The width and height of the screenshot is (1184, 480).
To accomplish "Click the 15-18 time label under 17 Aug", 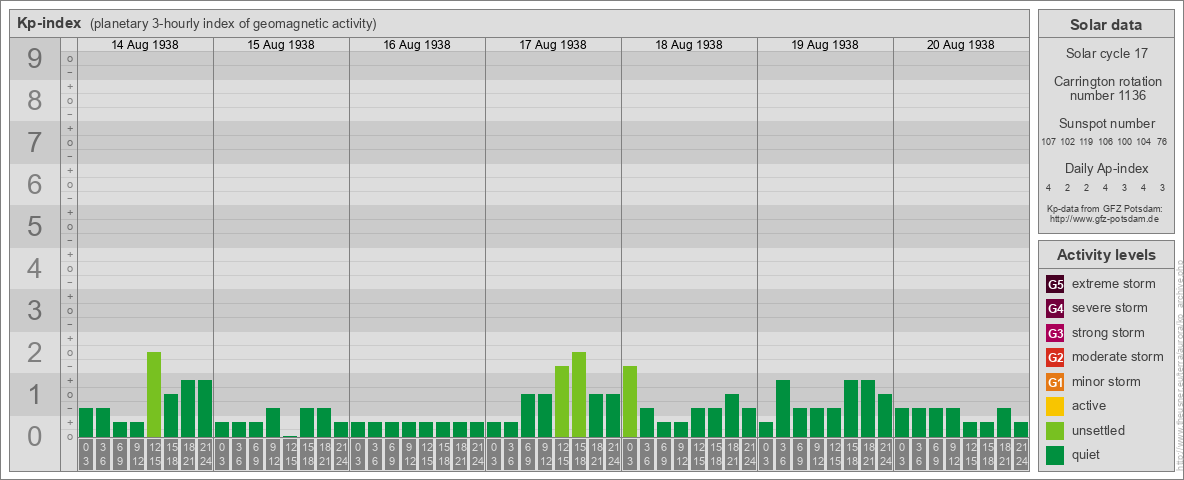I will click(x=578, y=455).
